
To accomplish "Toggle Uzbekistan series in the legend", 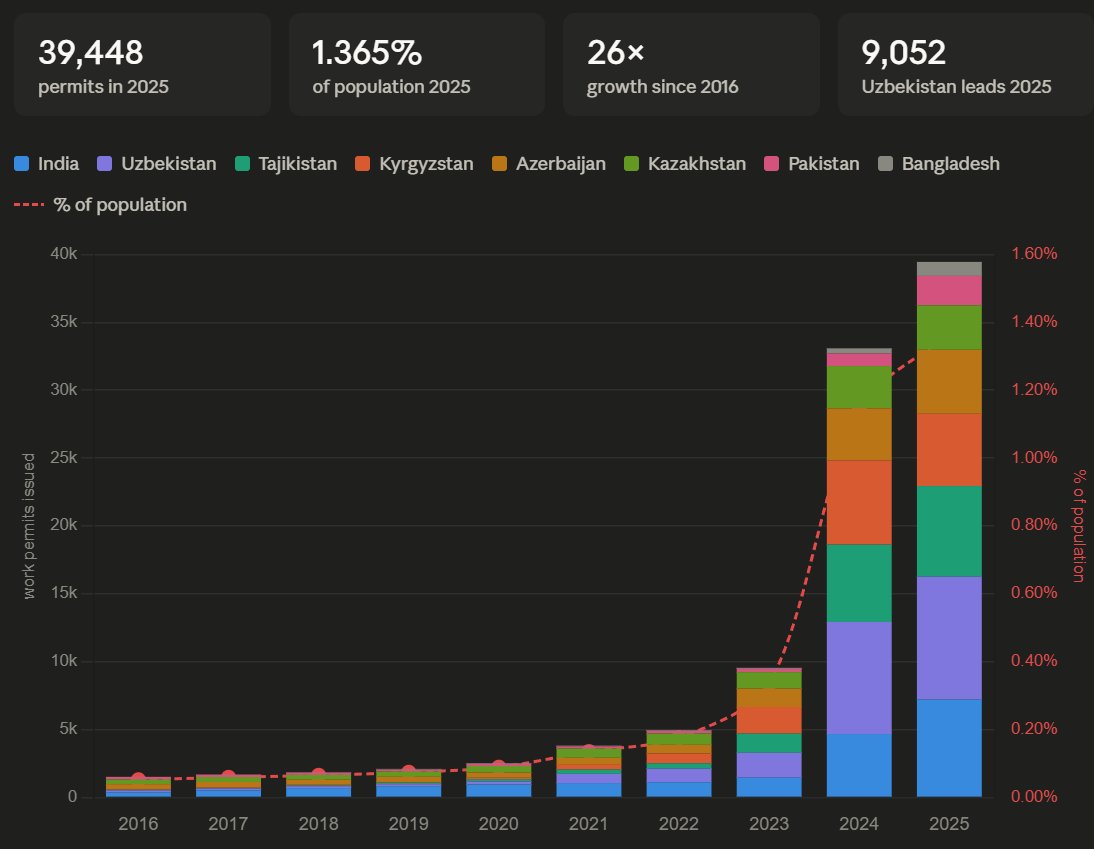I will point(156,164).
